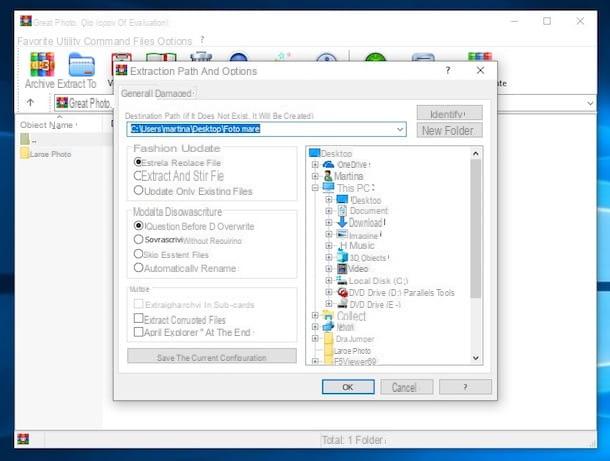
Task: Enable April Explorer At The End checkbox
Action: pos(138,332)
